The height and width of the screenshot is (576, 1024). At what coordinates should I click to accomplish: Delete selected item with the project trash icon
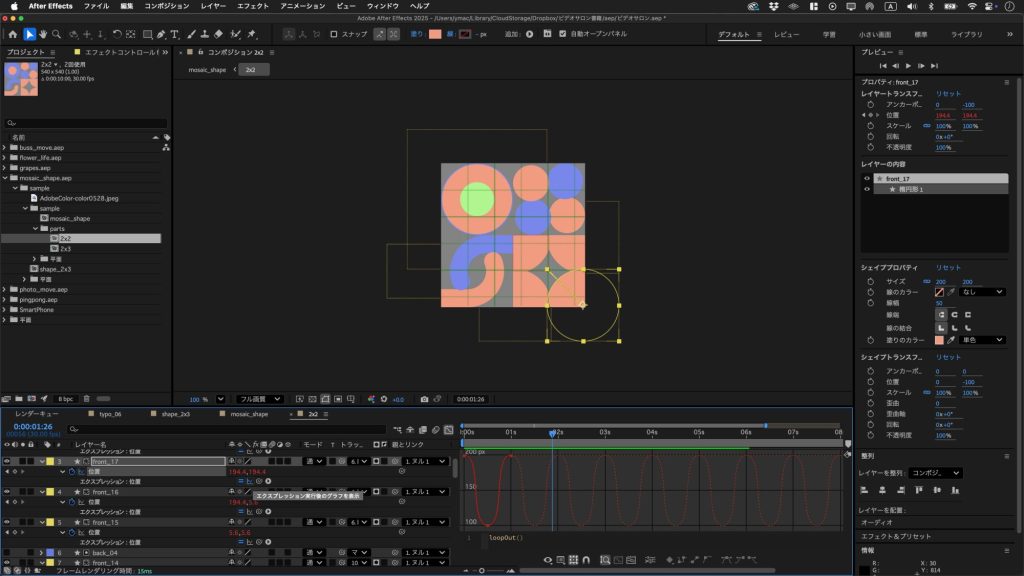click(86, 399)
